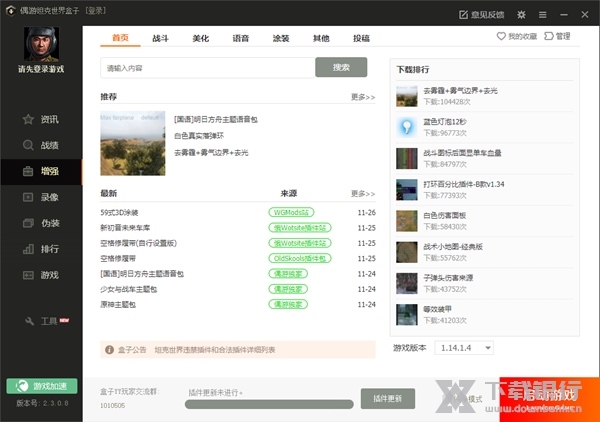Open recommended 去雾霾+雾气边界+去光 text
This screenshot has width=600, height=422.
point(211,153)
